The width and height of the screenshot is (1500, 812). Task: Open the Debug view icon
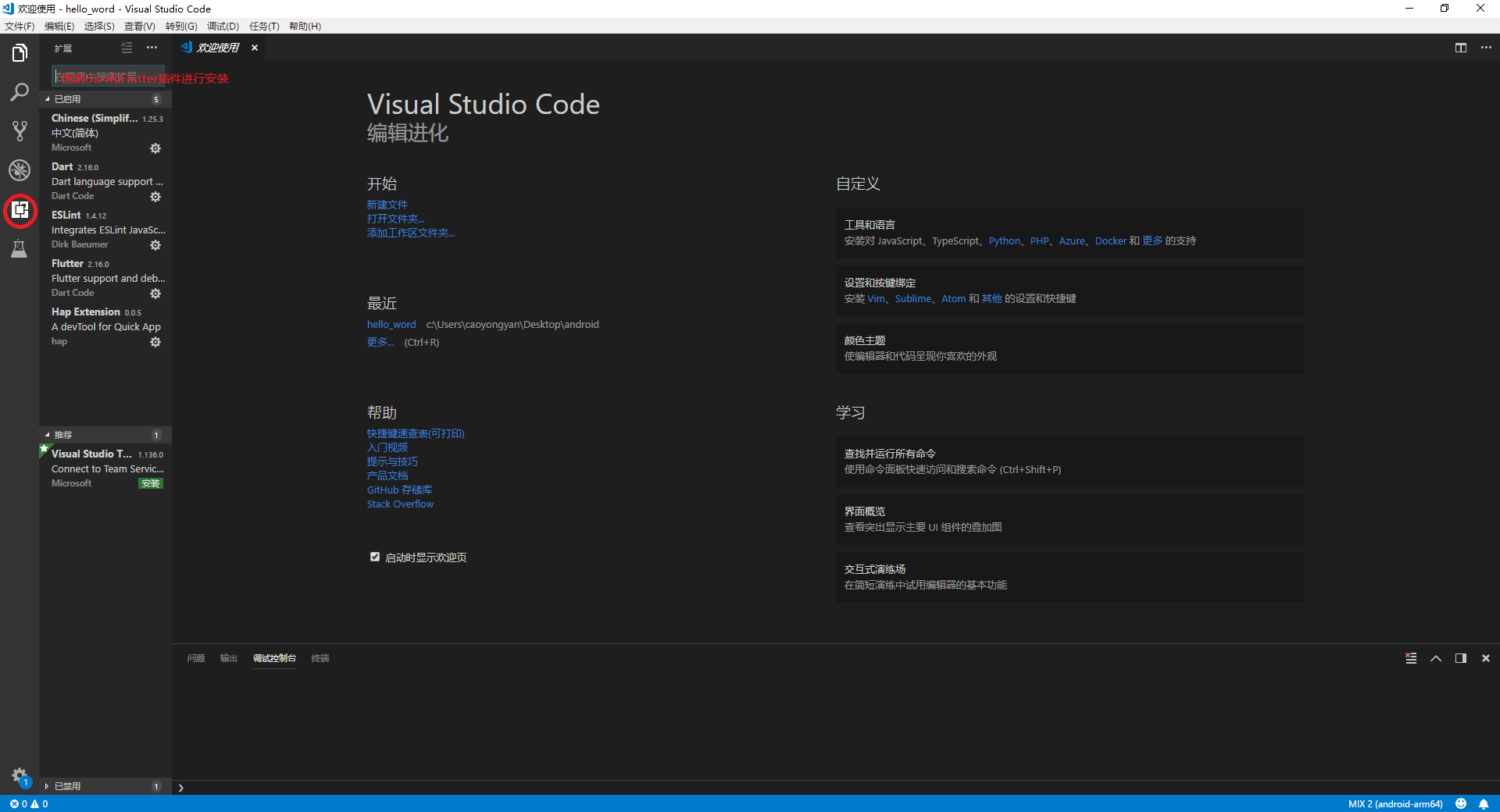(20, 170)
